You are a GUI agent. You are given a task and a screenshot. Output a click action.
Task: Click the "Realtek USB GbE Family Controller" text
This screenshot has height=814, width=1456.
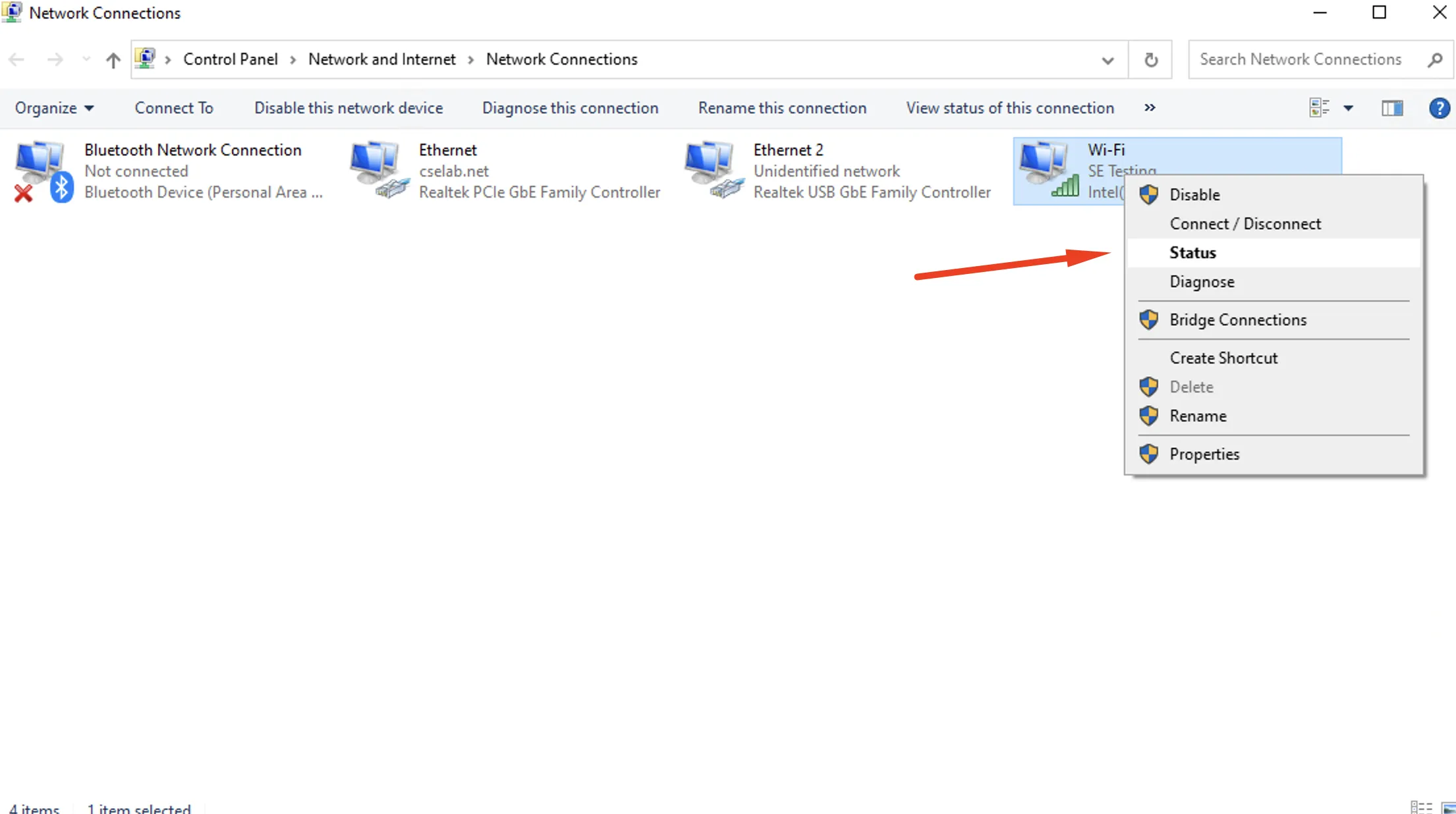pos(872,192)
